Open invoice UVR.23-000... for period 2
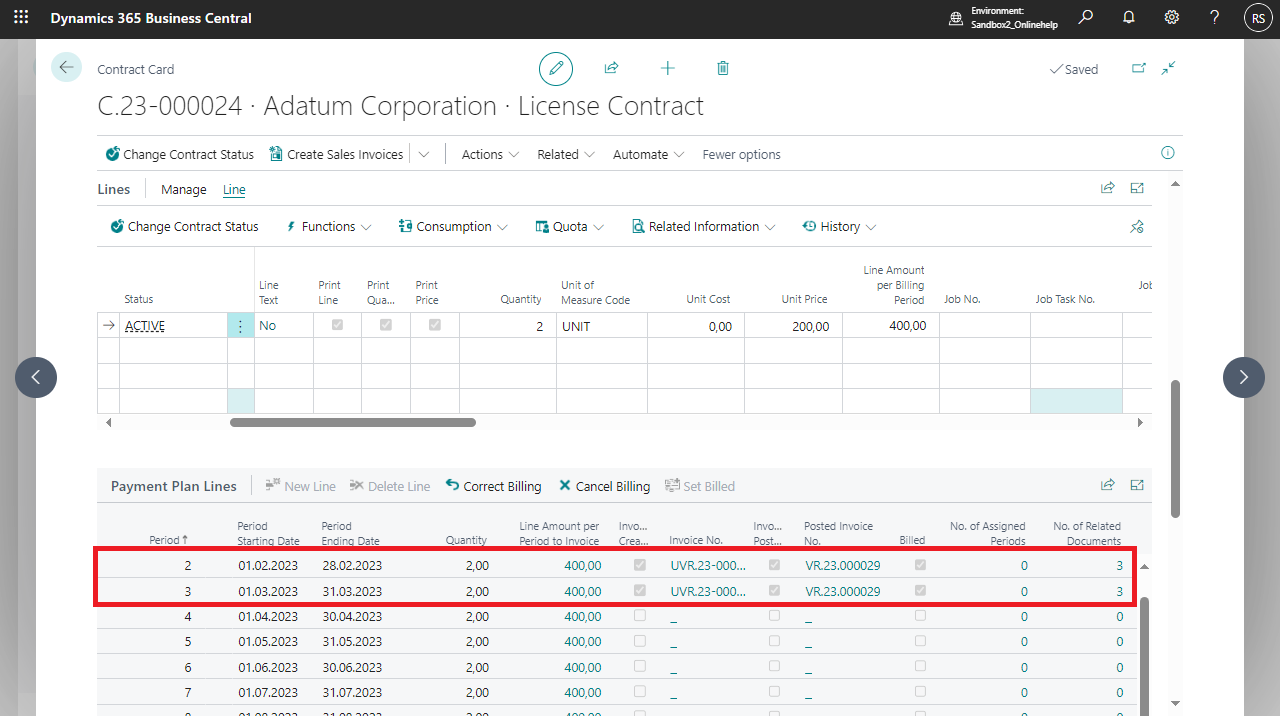 (x=708, y=565)
